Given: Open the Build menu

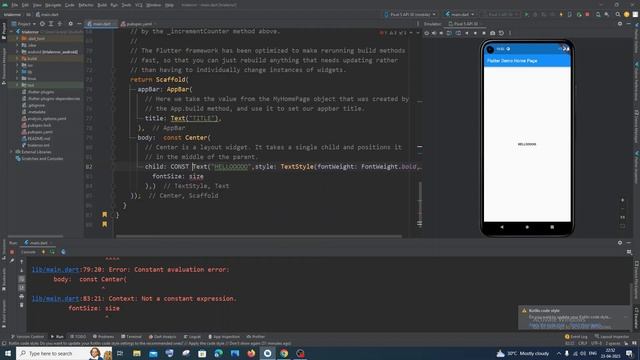Looking at the screenshot, I should pos(102,5).
